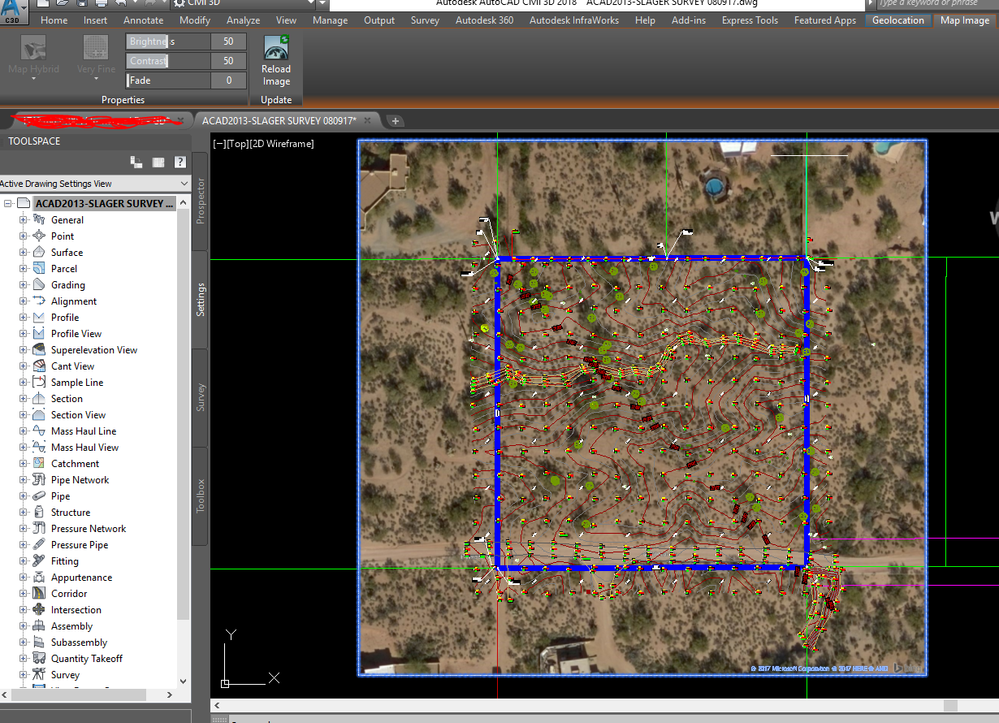Click the Fade value field 0
Screen dimensions: 999x723
click(x=228, y=80)
